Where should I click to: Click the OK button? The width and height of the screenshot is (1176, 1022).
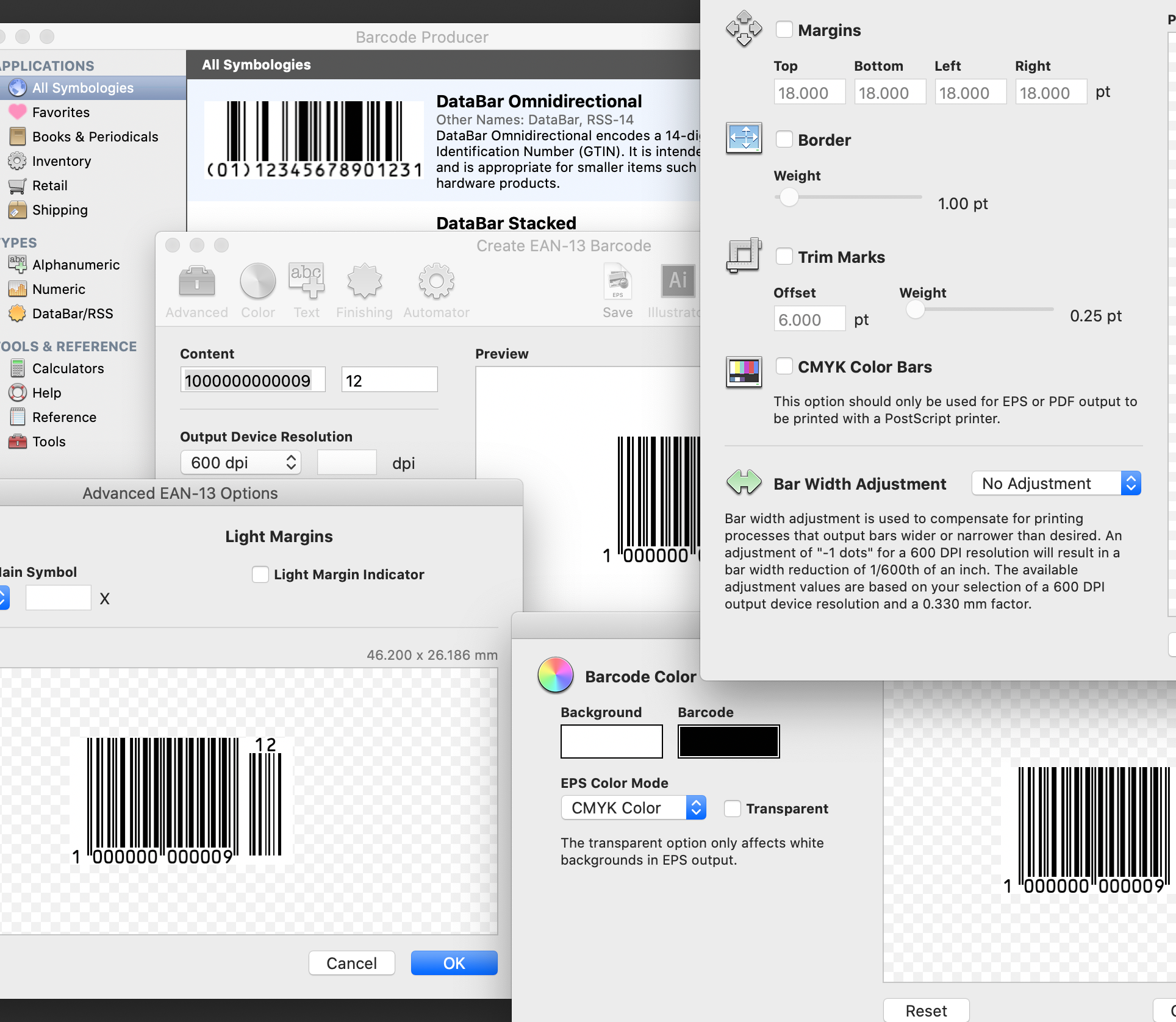tap(454, 963)
